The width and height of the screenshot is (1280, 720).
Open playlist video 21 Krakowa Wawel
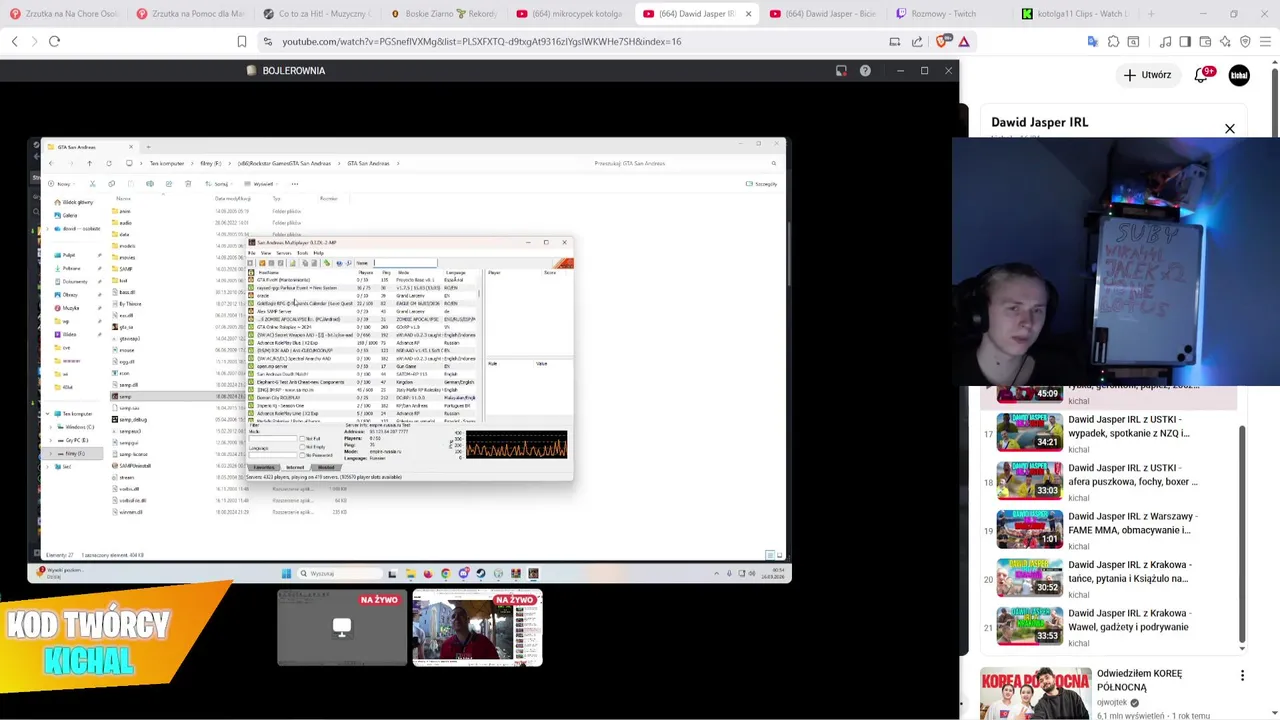pos(1110,627)
